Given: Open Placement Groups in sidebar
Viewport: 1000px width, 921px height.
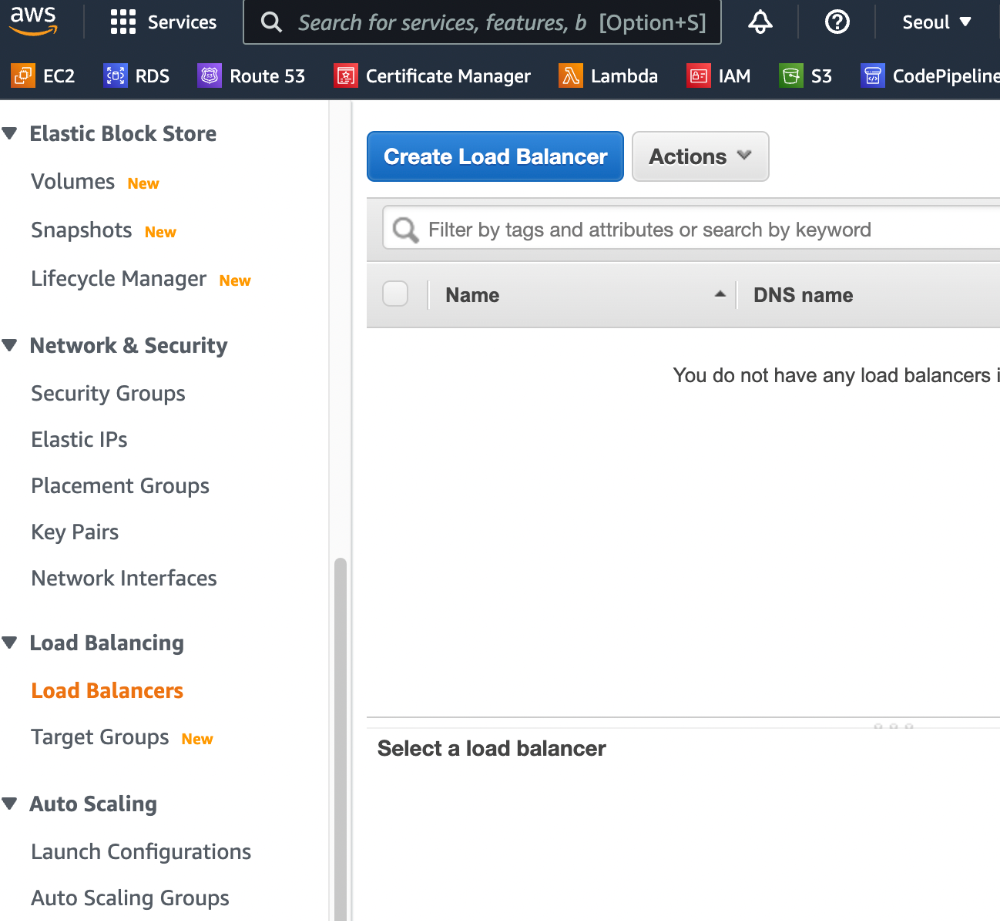Looking at the screenshot, I should click(120, 486).
